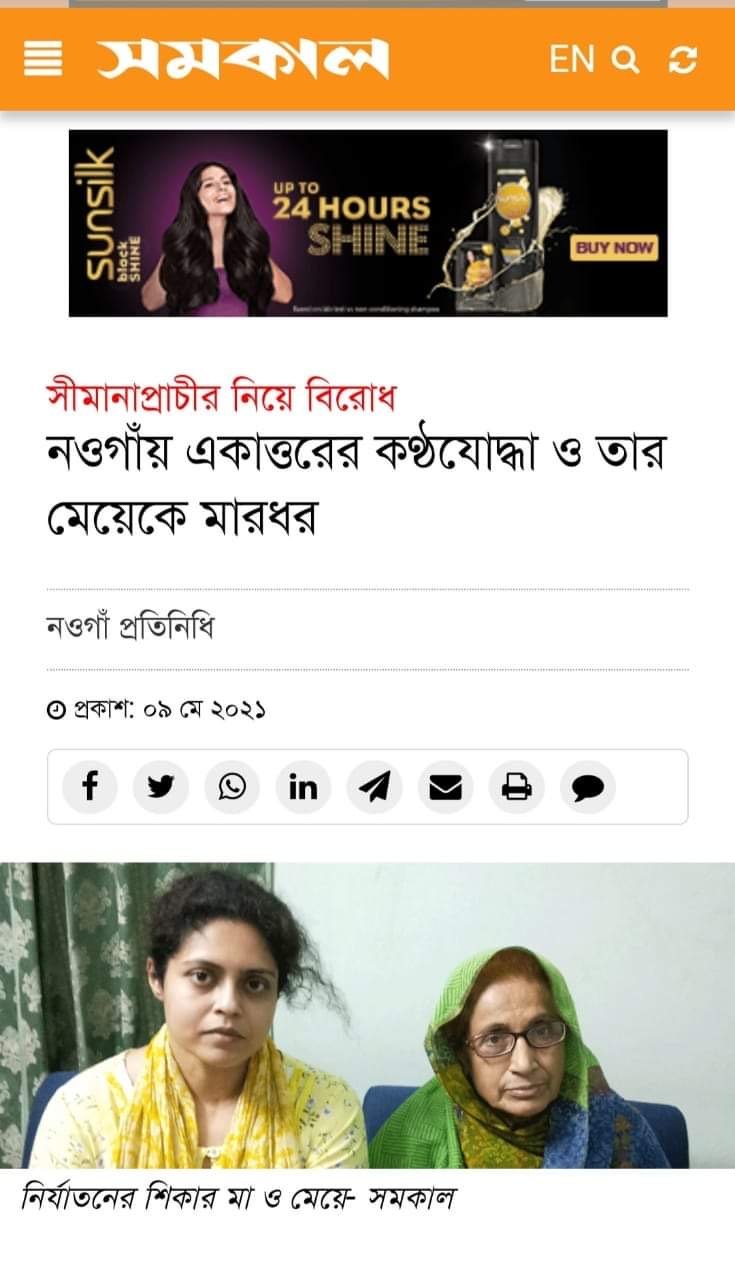Share article via WhatsApp

pyautogui.click(x=232, y=787)
